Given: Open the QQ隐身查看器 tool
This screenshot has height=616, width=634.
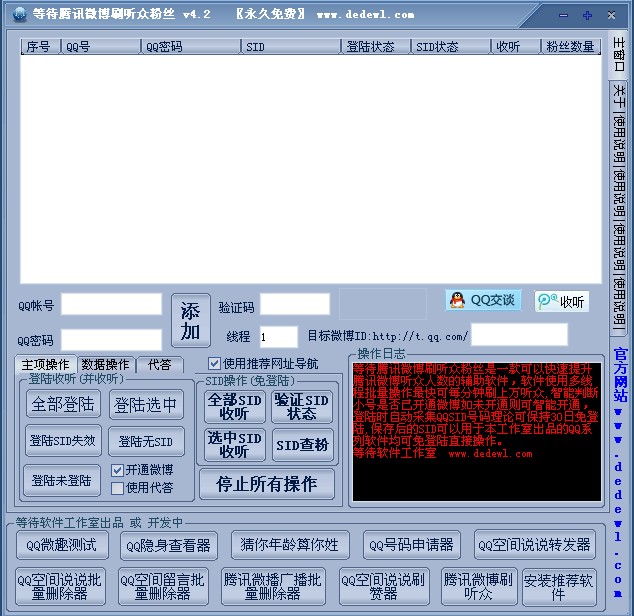Looking at the screenshot, I should (x=169, y=546).
